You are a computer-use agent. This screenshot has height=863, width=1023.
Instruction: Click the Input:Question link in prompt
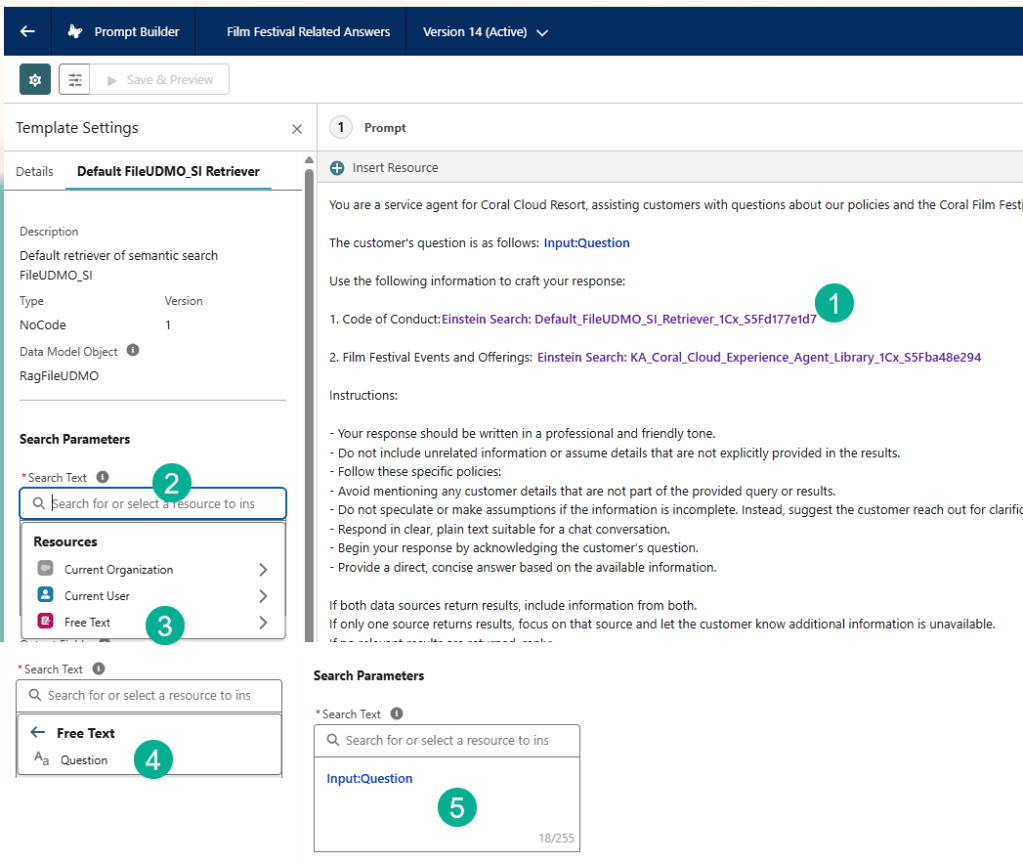click(586, 243)
